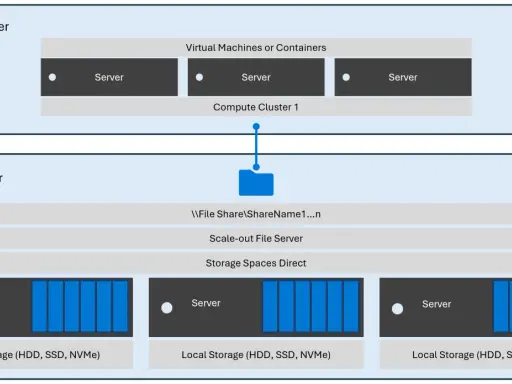Click the white dot on middle storage Server
Viewport: 512px width, 384px height.
tap(167, 308)
